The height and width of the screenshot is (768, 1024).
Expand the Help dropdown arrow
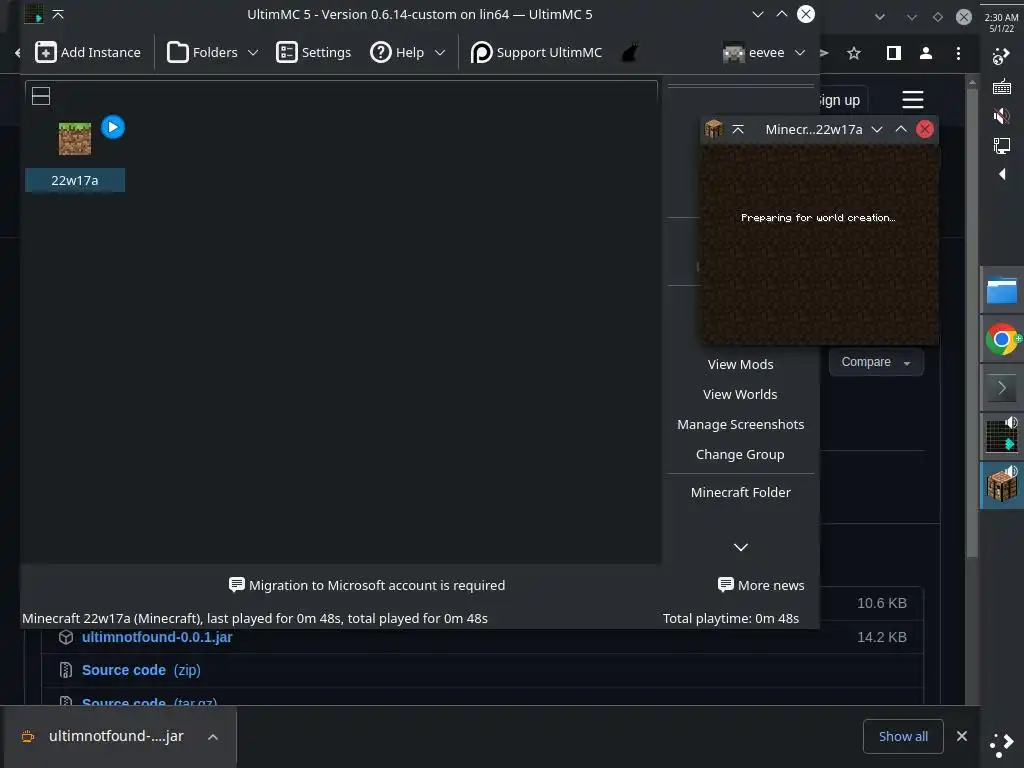(x=440, y=52)
